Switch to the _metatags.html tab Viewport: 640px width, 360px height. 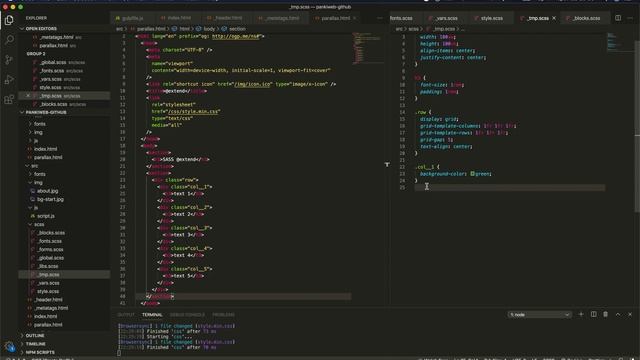click(x=282, y=18)
